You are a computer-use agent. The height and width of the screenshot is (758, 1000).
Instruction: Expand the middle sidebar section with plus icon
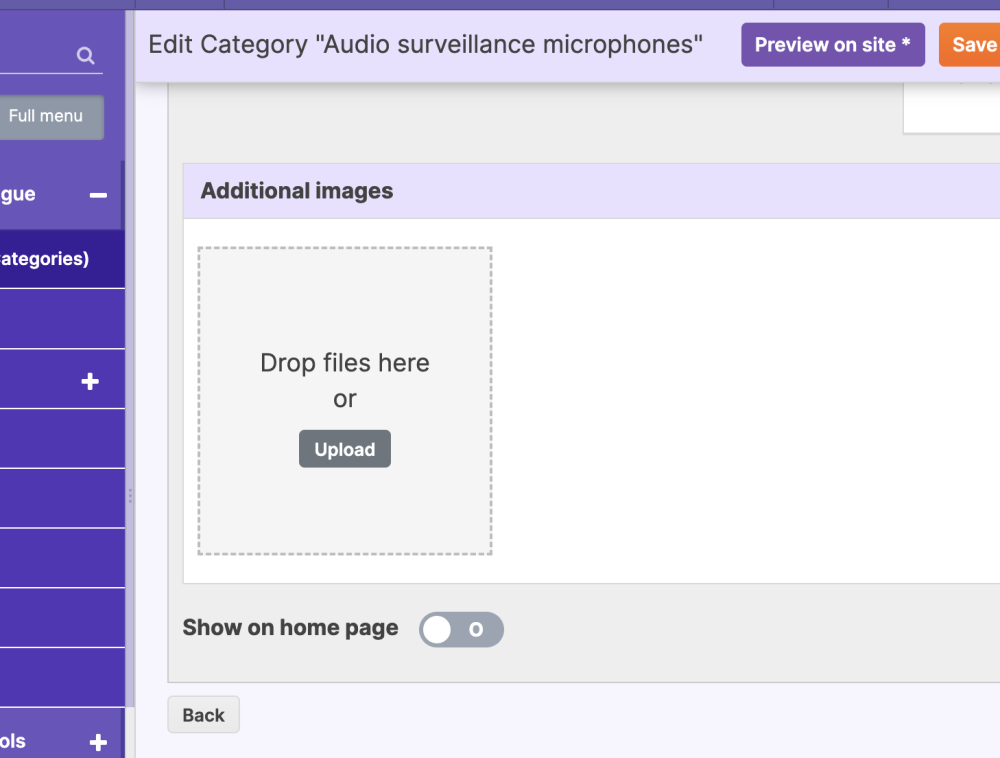click(90, 381)
